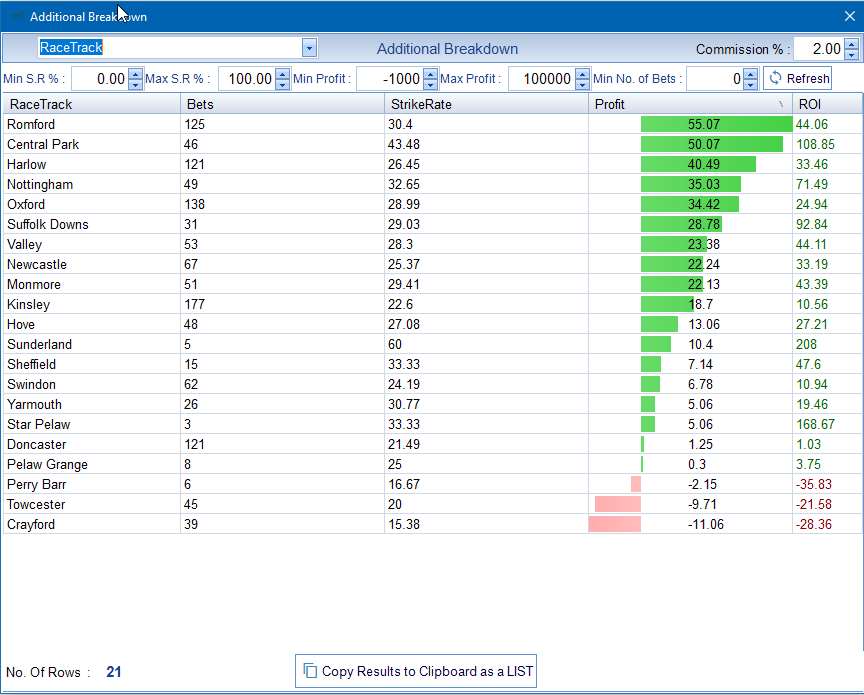
Task: Decrease Min No. of Bets with down arrow
Action: [x=750, y=84]
